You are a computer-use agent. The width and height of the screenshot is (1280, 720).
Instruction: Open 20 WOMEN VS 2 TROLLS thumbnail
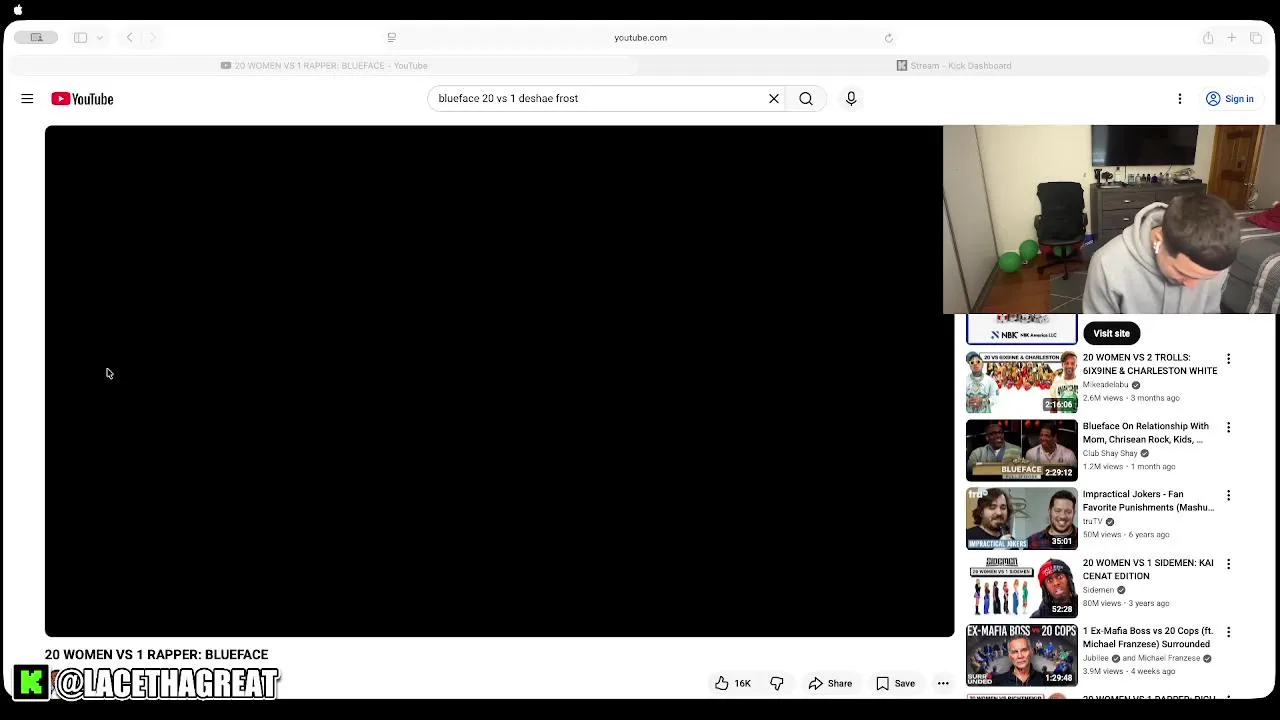click(1022, 382)
